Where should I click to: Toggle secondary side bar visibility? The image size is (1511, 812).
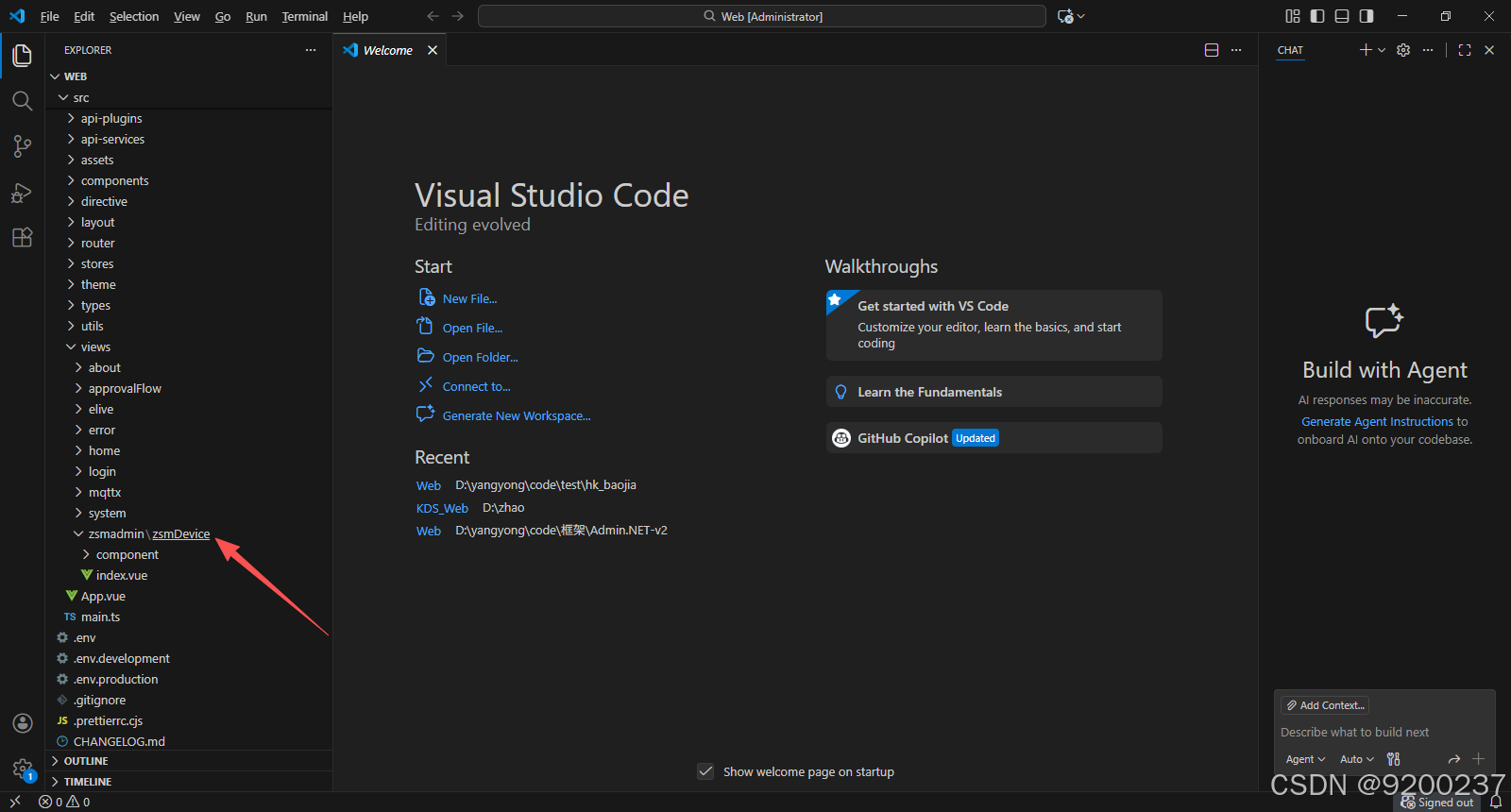(x=1367, y=16)
